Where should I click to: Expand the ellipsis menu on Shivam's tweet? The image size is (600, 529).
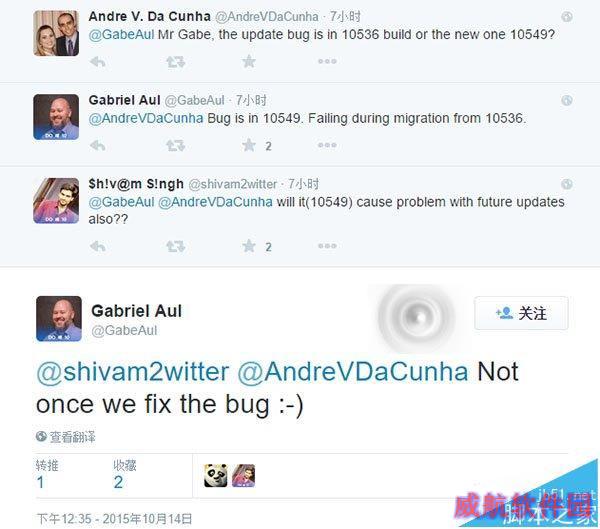tap(327, 246)
